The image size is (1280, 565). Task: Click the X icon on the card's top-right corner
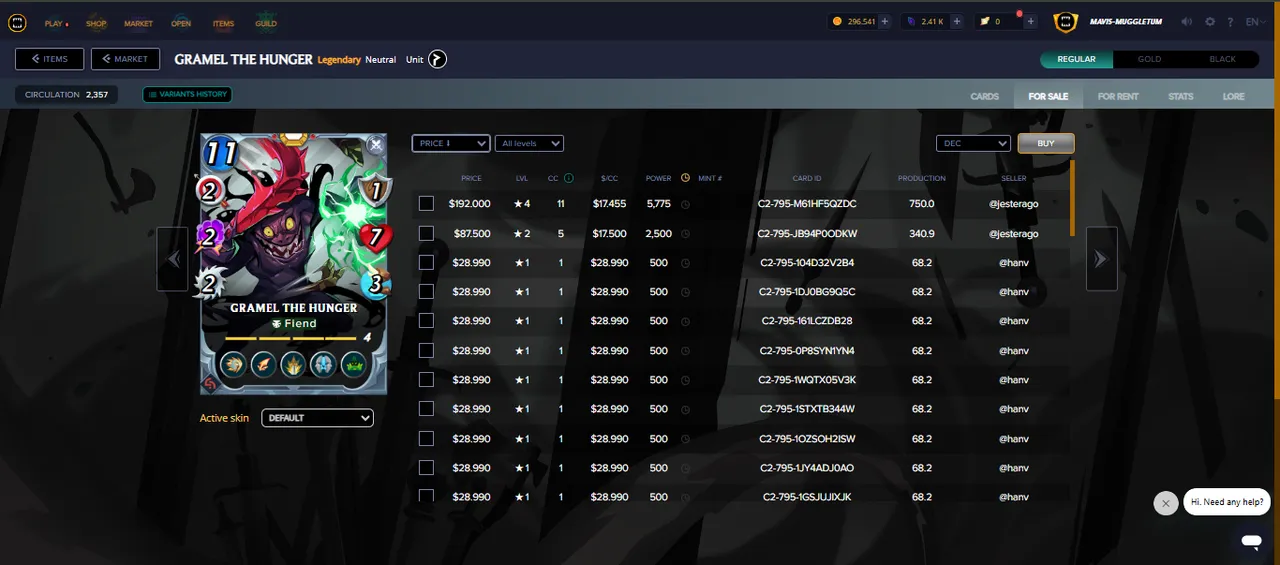coord(375,145)
